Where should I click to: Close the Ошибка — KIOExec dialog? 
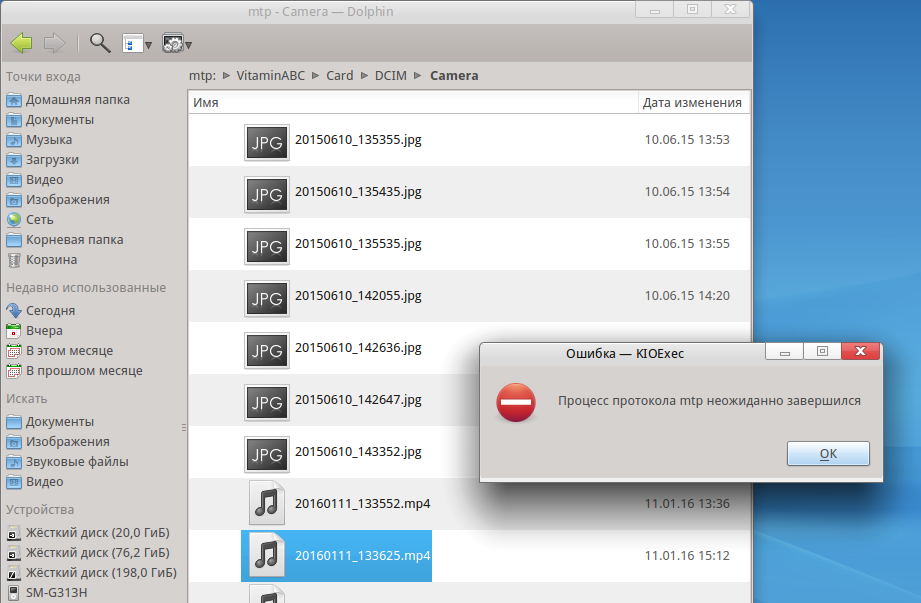pyautogui.click(x=861, y=351)
